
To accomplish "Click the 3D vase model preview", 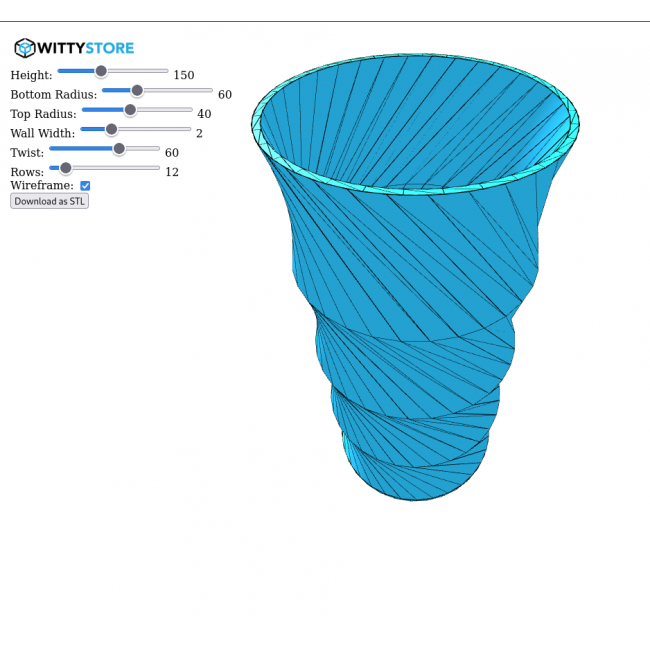I will click(x=415, y=276).
